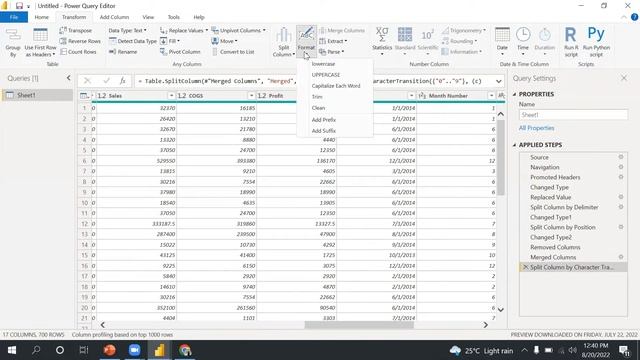The width and height of the screenshot is (640, 360).
Task: Click the Pivot Column button
Action: click(x=180, y=52)
